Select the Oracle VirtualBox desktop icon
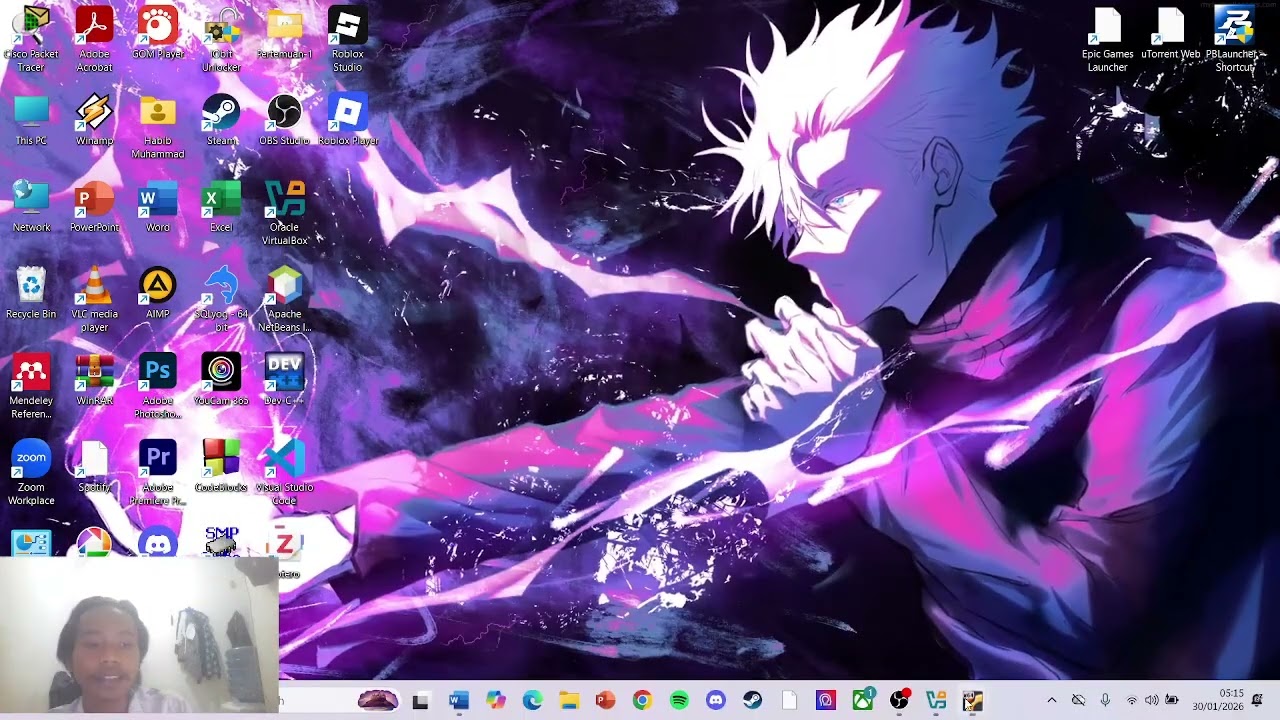The image size is (1280, 720). [284, 214]
